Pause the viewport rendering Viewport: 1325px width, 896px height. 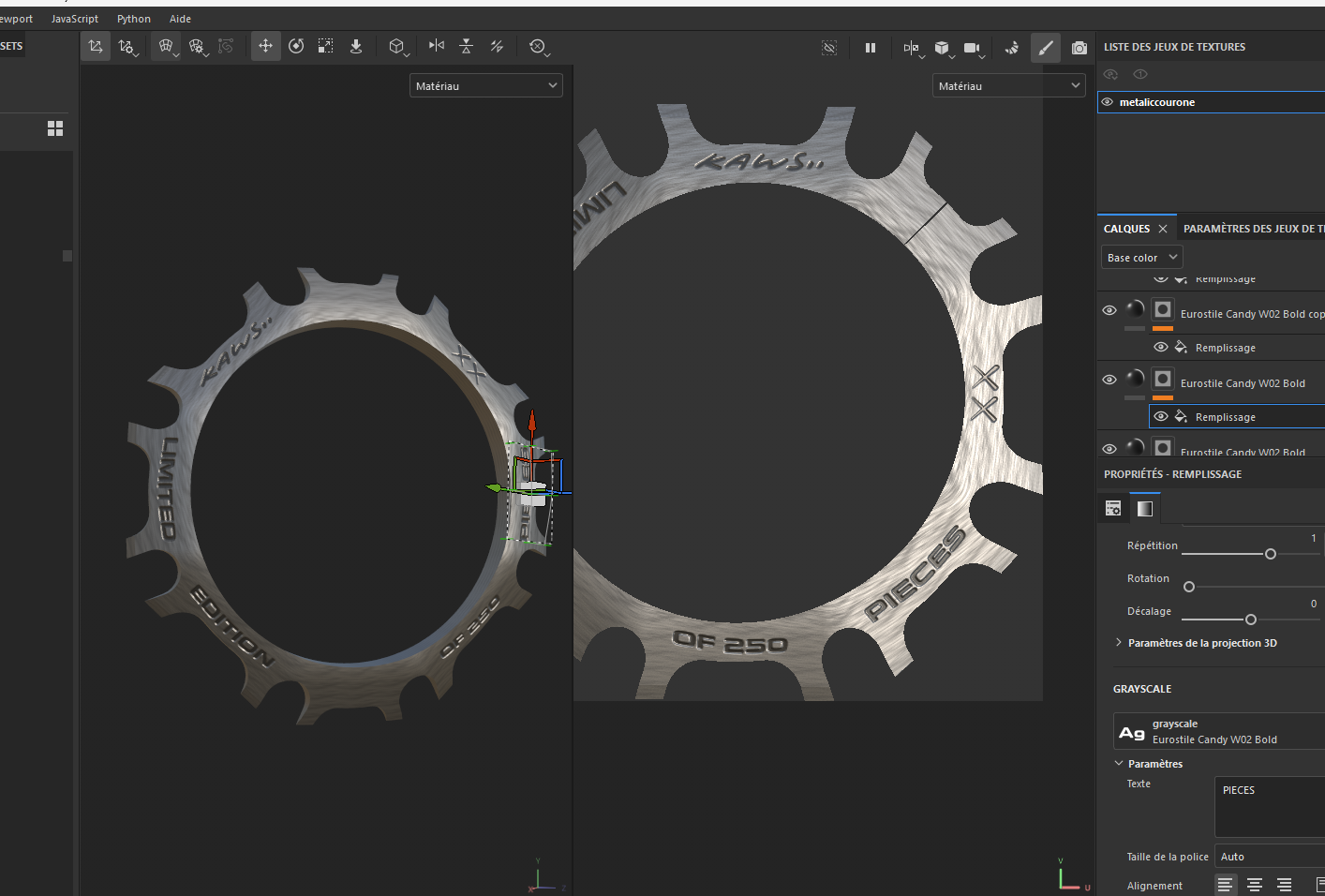click(871, 47)
